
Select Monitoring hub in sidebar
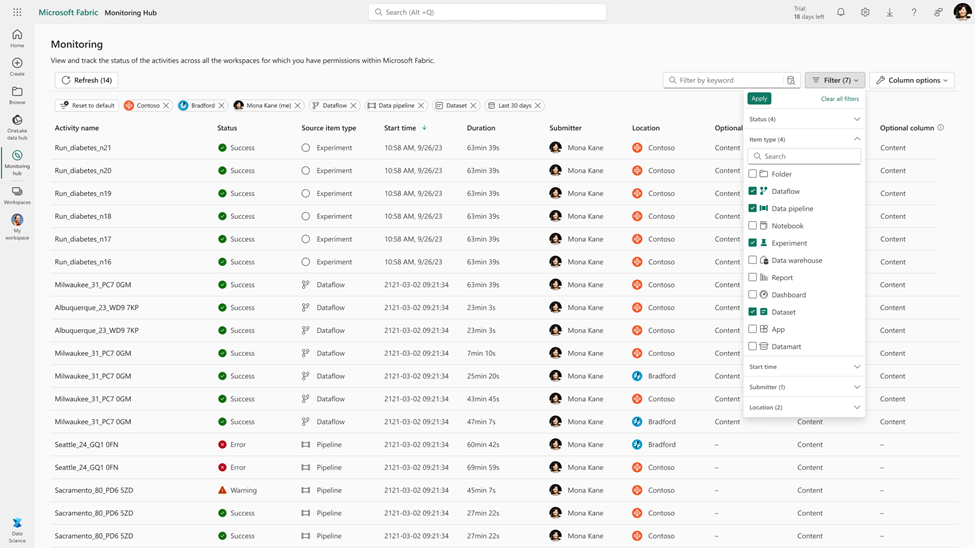17,162
